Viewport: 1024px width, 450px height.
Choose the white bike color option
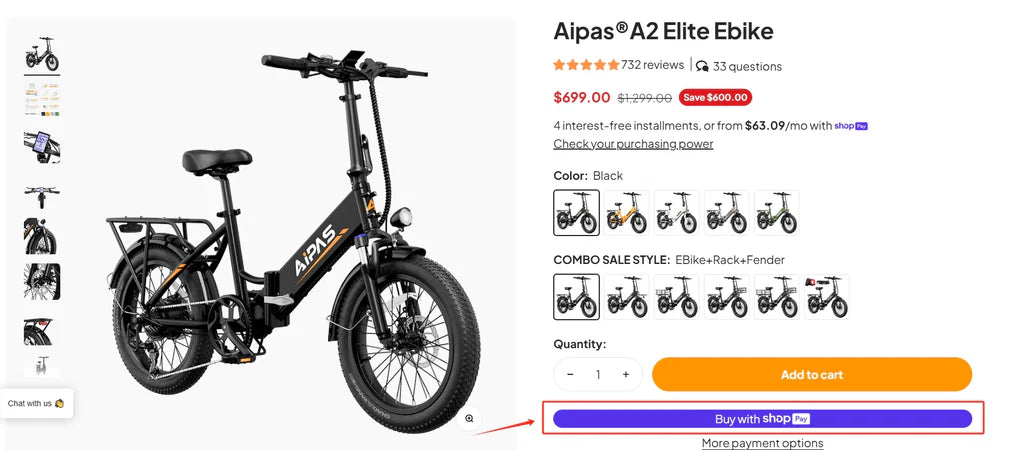point(677,212)
